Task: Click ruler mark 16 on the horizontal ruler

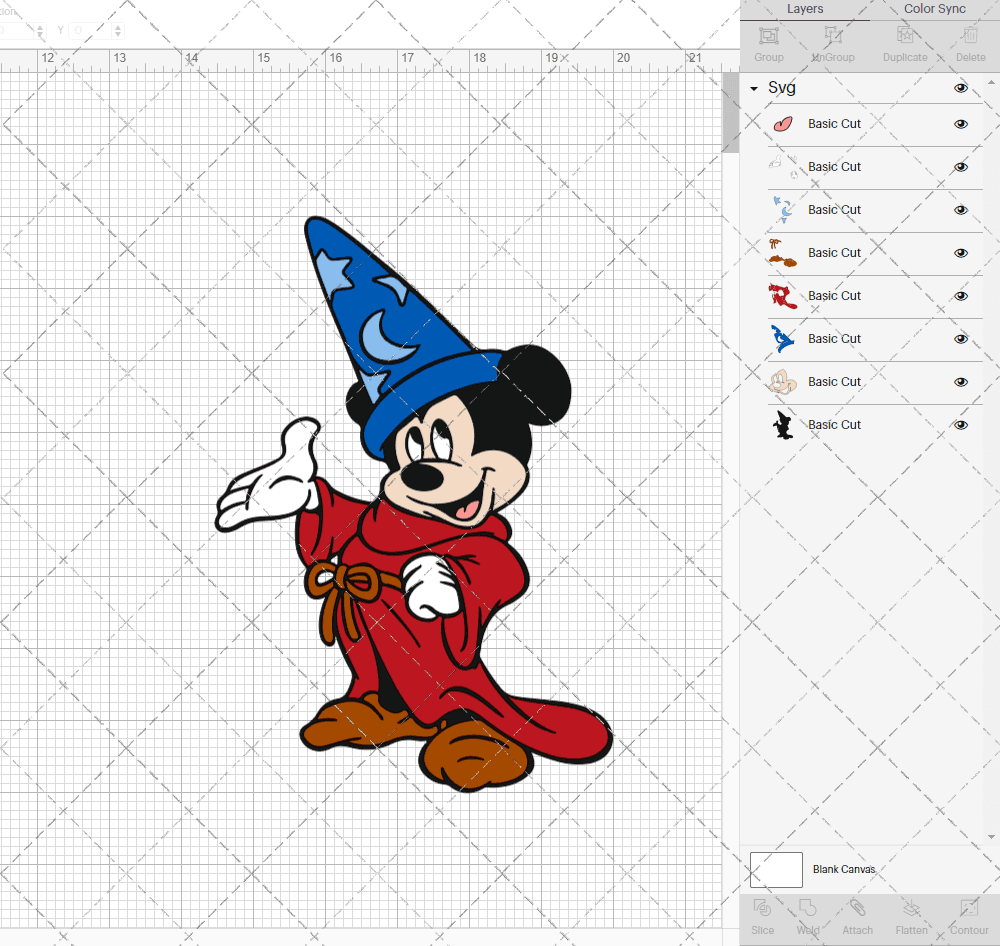Action: [x=335, y=58]
